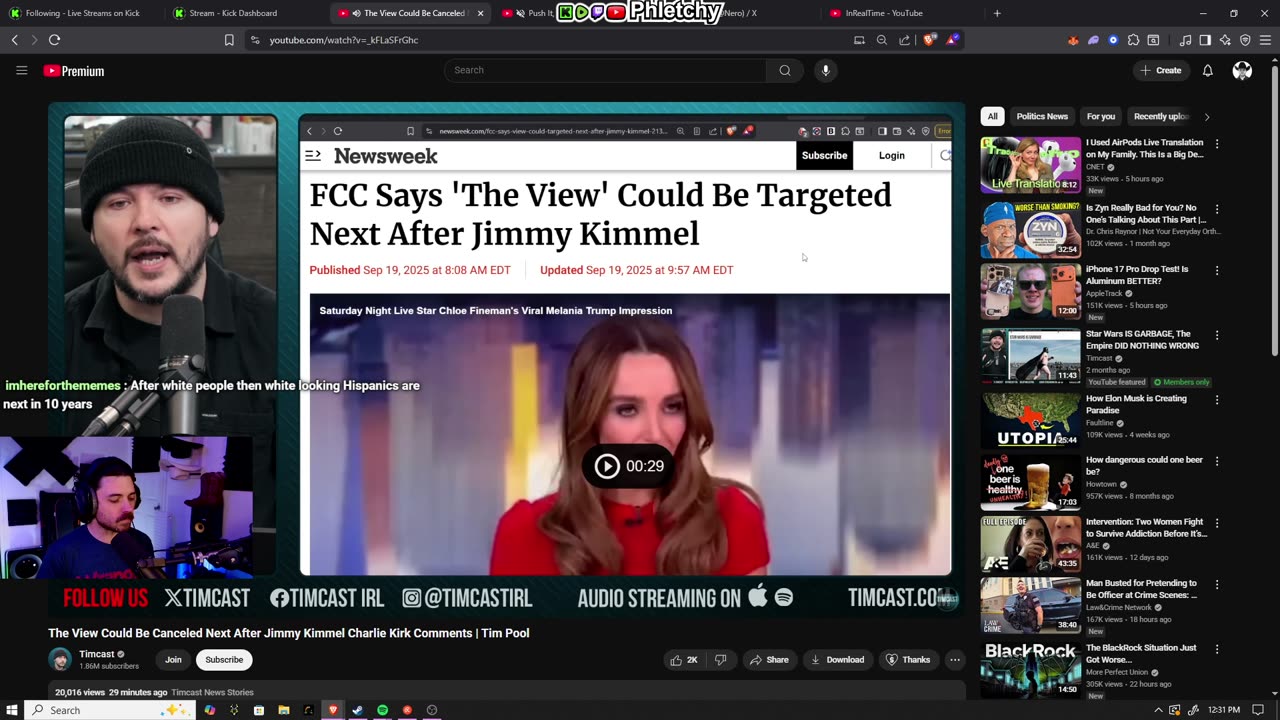Open Steam from the taskbar
1280x720 pixels.
(x=357, y=710)
